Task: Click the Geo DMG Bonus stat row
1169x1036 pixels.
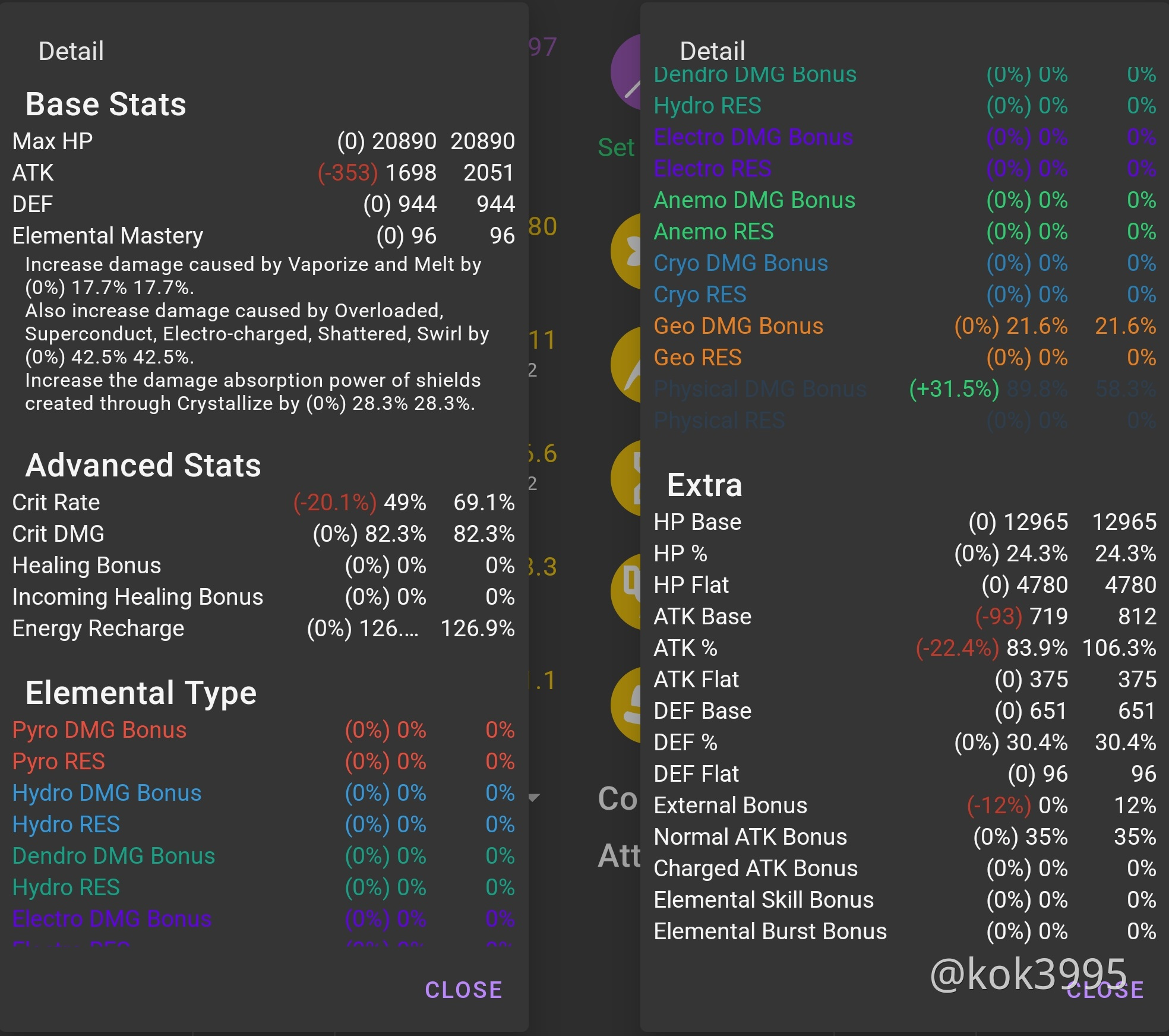Action: [x=738, y=326]
